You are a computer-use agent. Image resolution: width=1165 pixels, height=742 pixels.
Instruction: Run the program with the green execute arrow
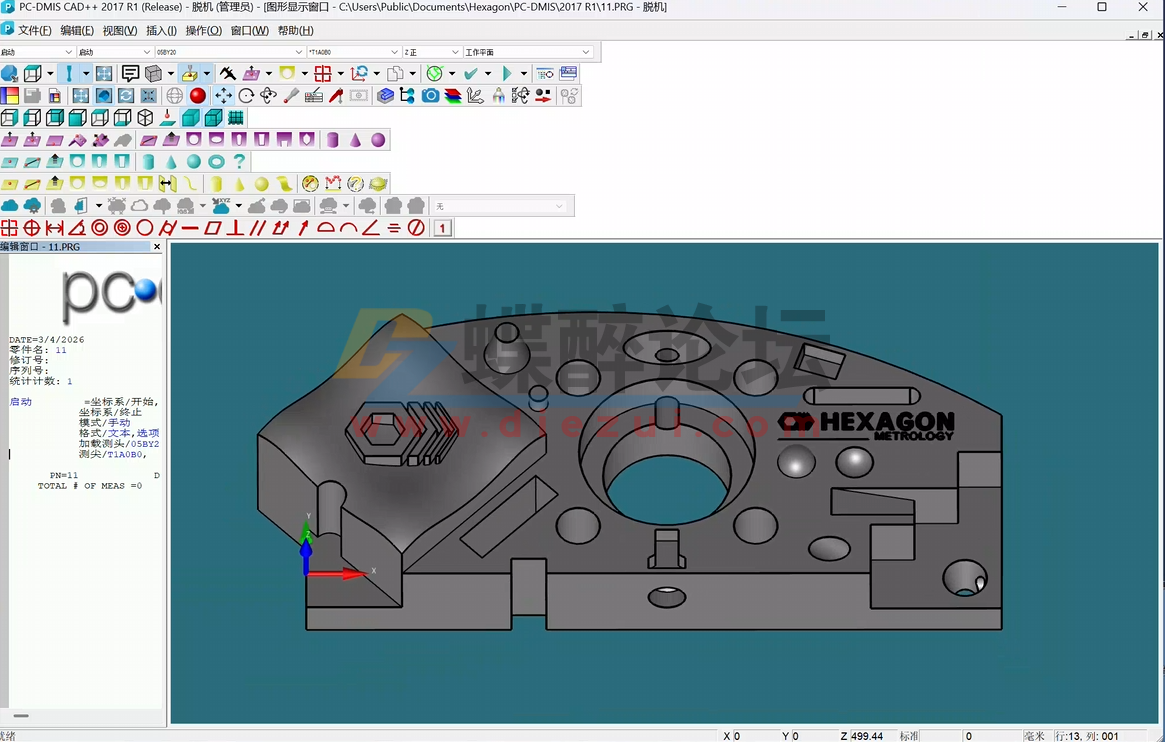[509, 73]
